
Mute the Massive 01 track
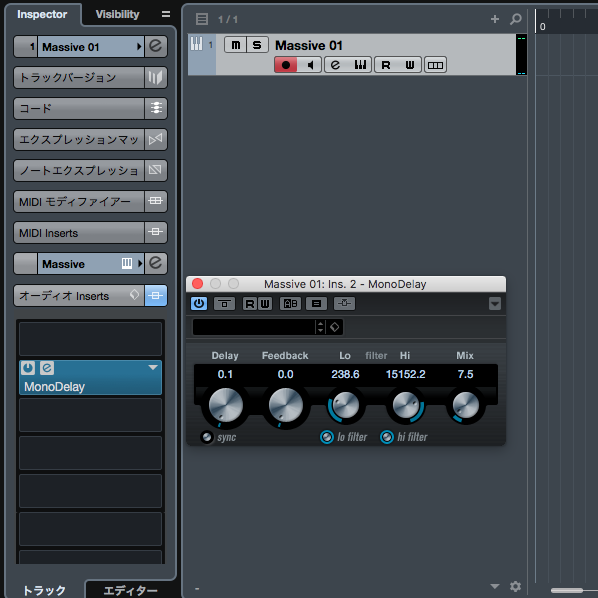coord(236,45)
